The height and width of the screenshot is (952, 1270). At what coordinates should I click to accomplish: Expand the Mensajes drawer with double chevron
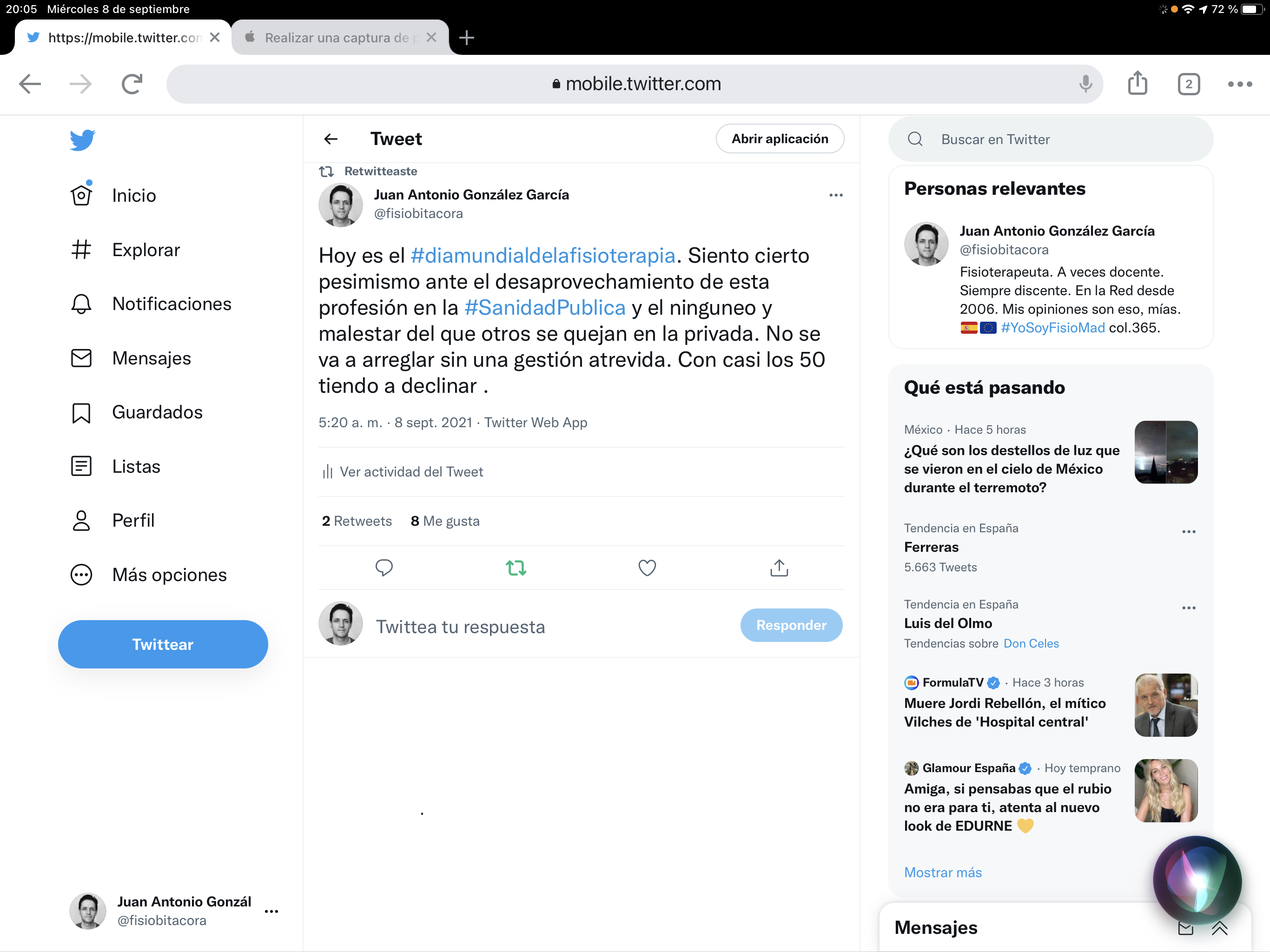click(1219, 928)
